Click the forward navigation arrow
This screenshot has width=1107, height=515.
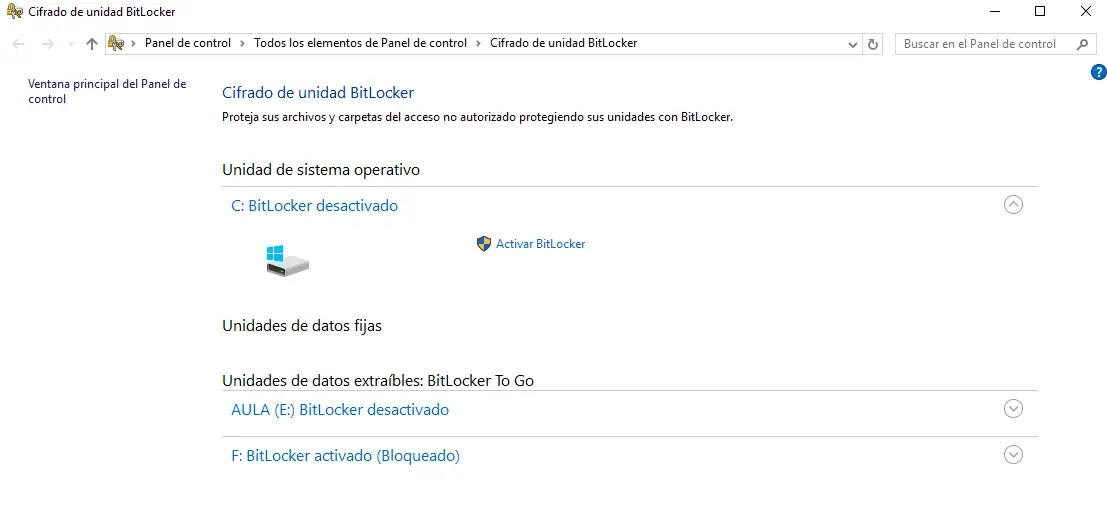[46, 44]
